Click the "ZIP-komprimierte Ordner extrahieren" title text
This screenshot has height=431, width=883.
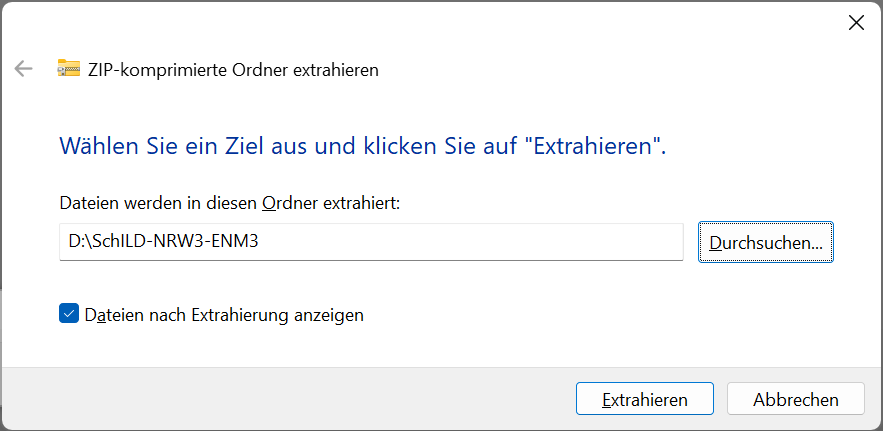(233, 70)
